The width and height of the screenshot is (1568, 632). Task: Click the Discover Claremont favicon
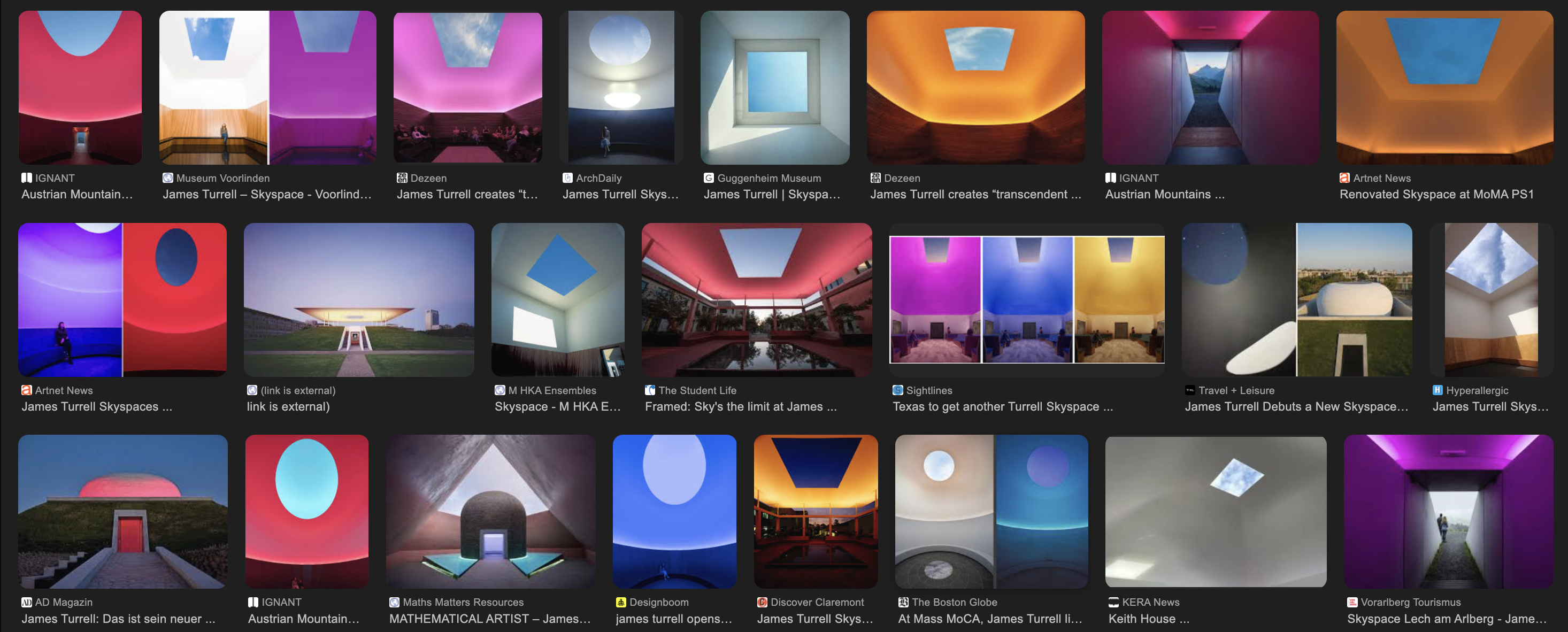point(762,602)
